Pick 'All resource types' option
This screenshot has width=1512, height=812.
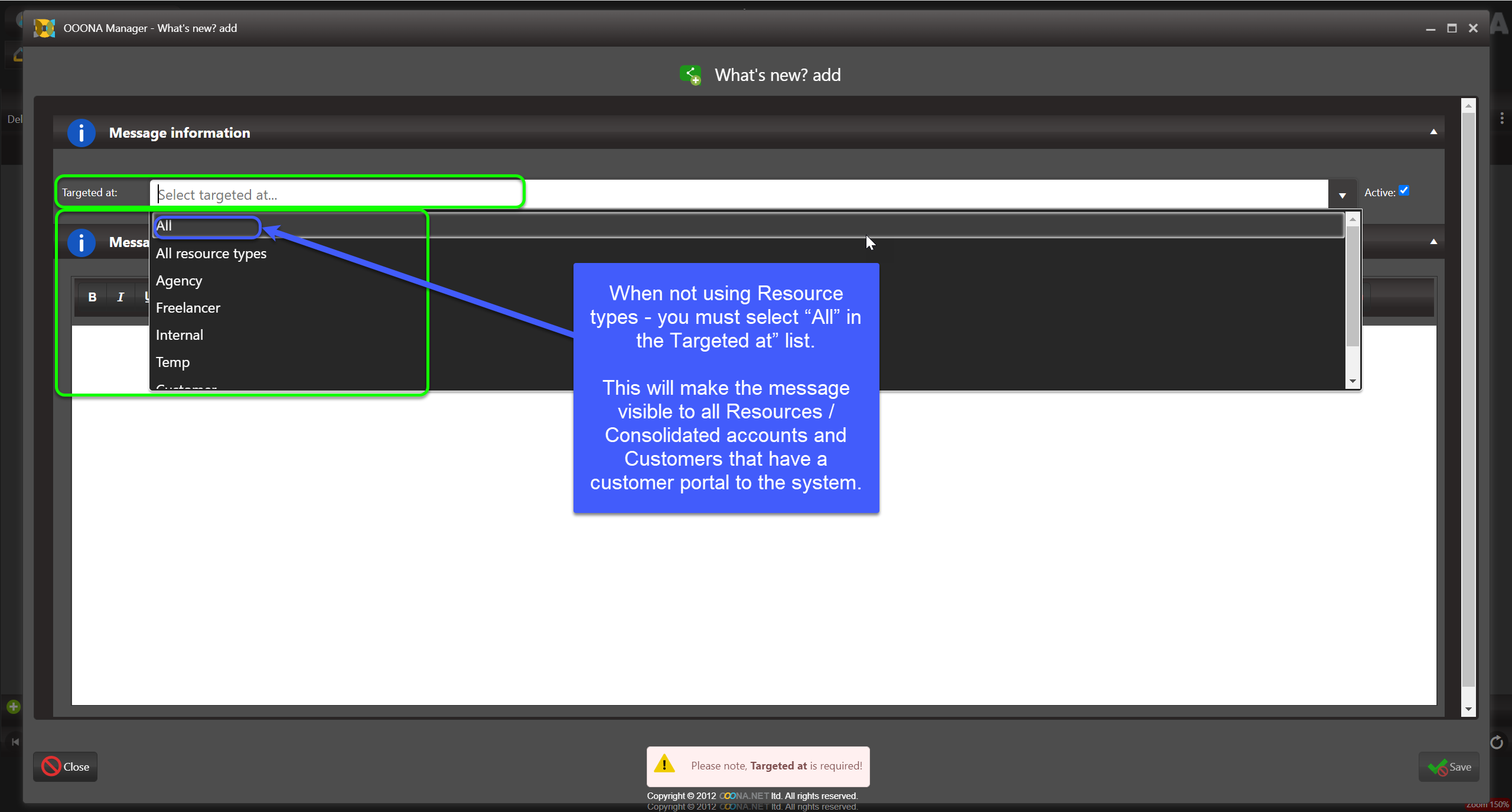pos(211,254)
